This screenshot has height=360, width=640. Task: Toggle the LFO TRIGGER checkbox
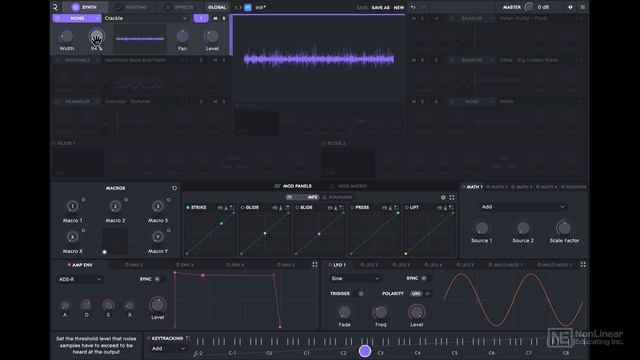coord(360,293)
